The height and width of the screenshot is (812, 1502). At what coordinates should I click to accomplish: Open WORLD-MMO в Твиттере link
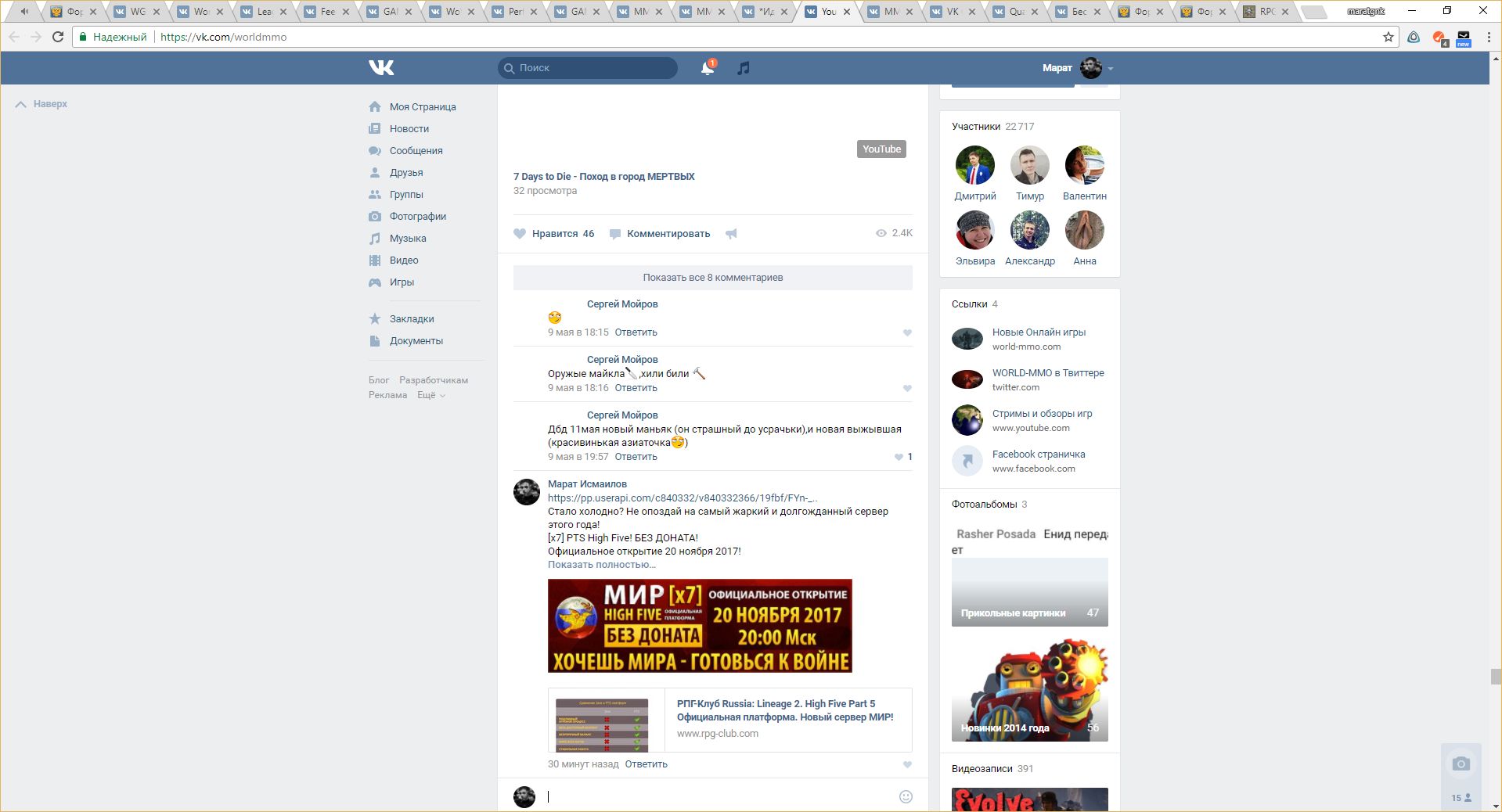coord(1048,373)
